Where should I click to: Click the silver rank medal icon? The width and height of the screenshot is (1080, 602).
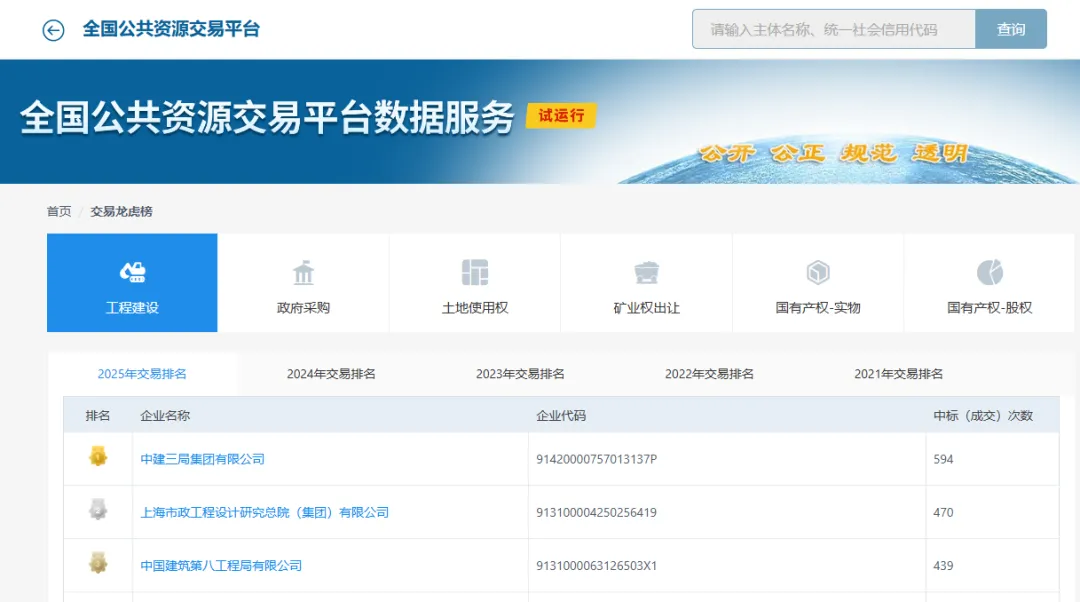tap(98, 510)
